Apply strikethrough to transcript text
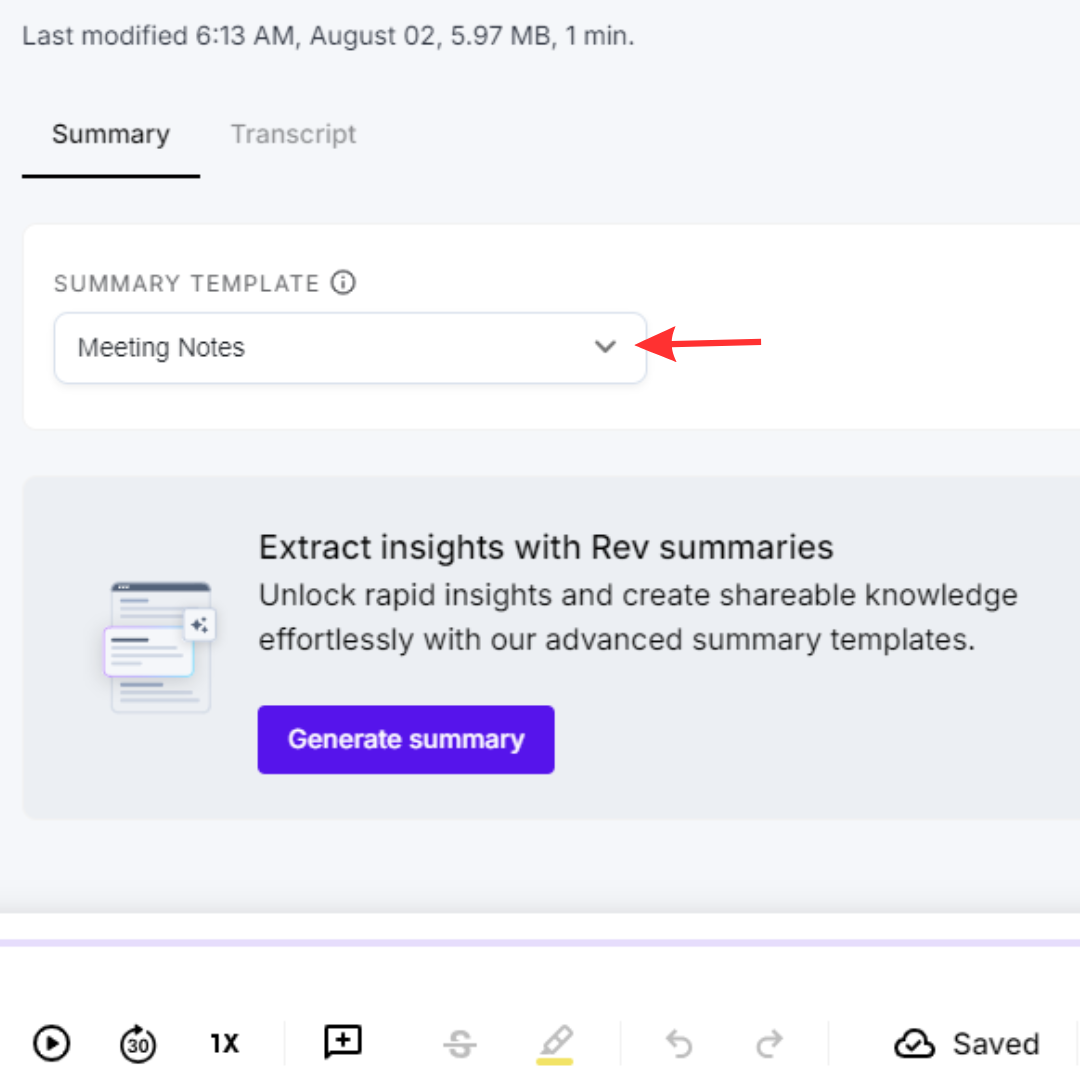Image resolution: width=1080 pixels, height=1080 pixels. (x=459, y=1043)
